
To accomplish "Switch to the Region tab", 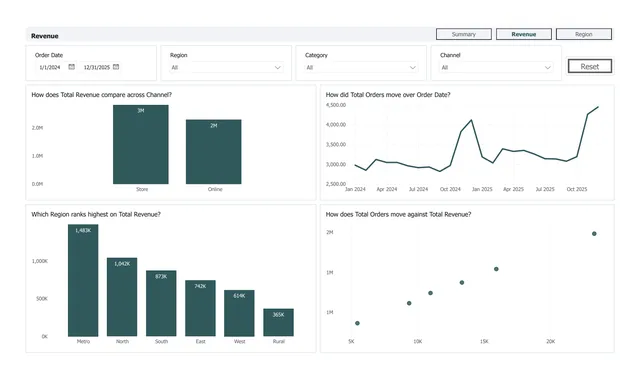I will [584, 34].
